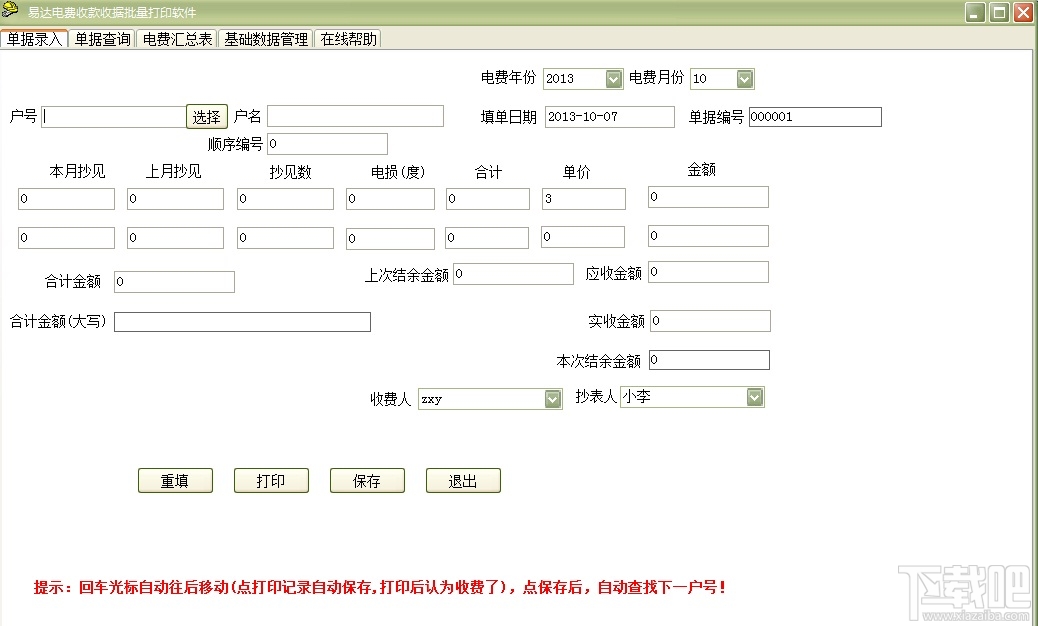
Task: Click the 保存 button
Action: [x=367, y=481]
